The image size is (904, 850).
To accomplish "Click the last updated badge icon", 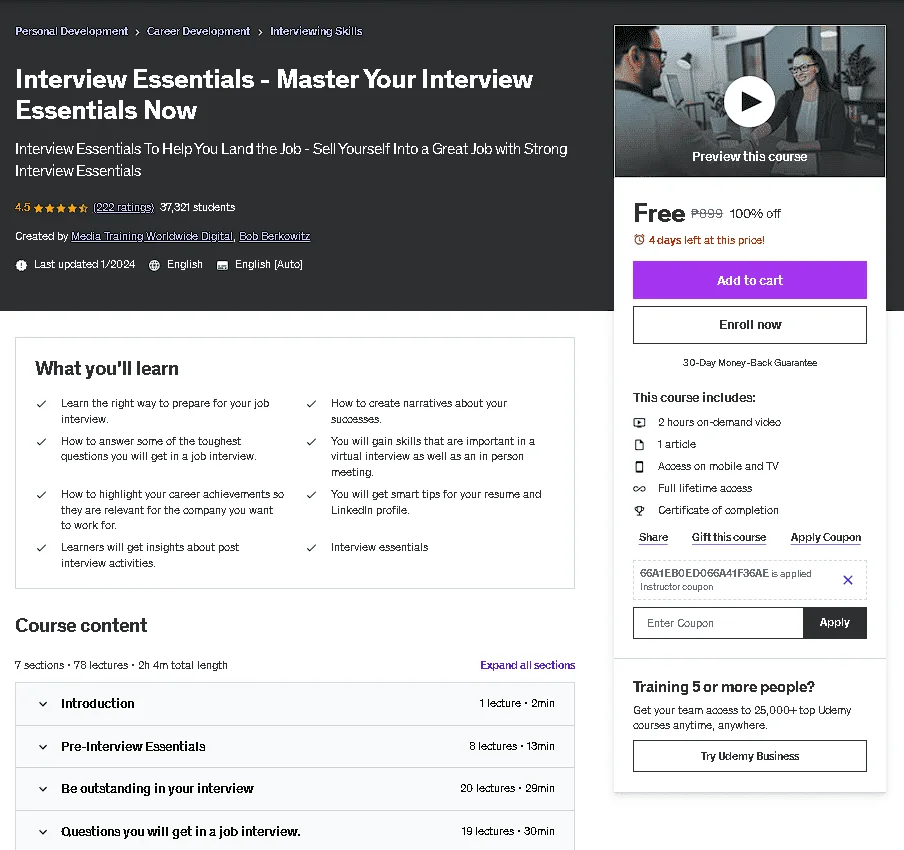I will pyautogui.click(x=21, y=265).
